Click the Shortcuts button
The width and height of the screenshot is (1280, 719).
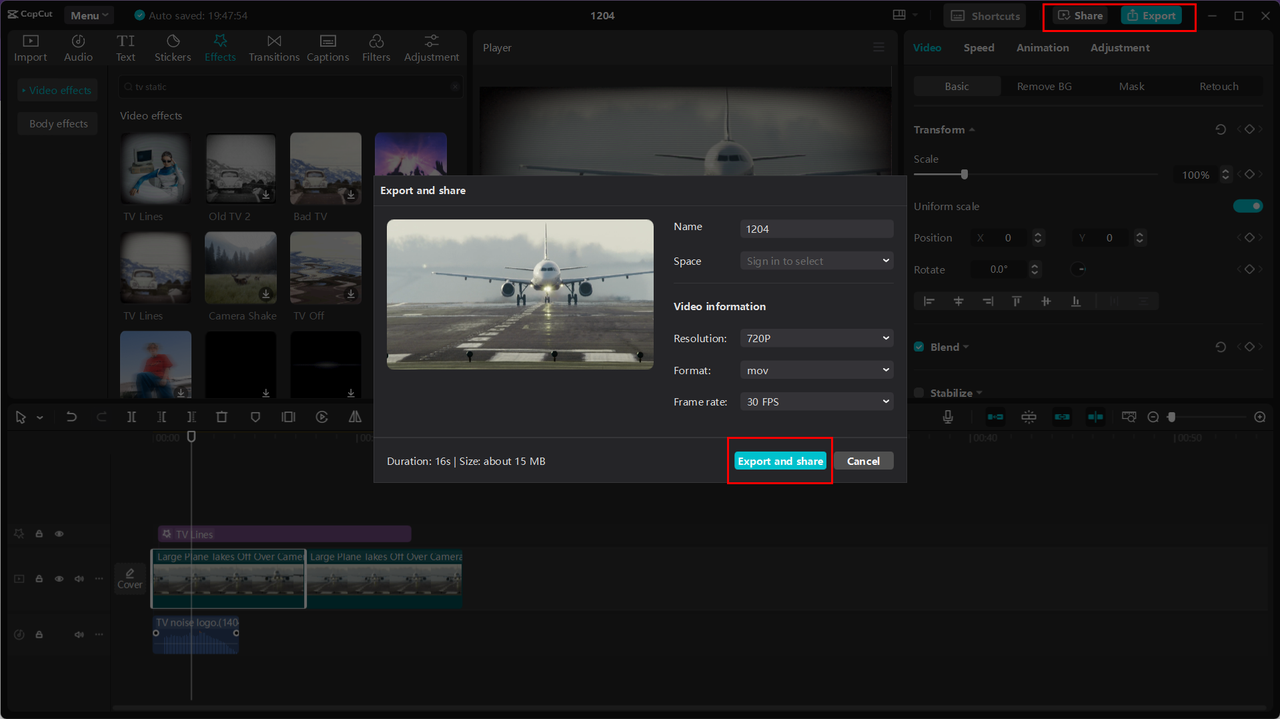click(986, 15)
